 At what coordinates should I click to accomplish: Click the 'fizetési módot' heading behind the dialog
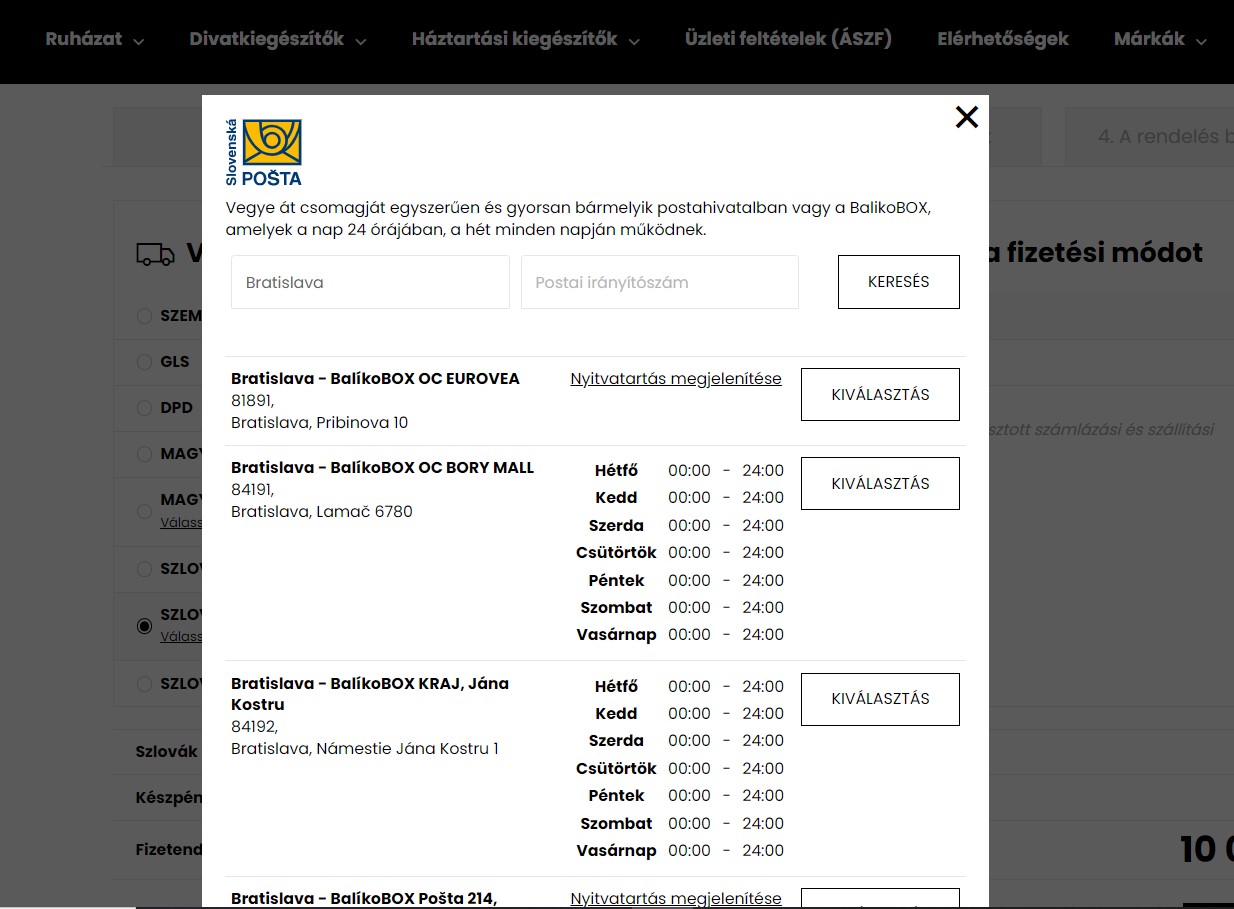coord(1104,253)
